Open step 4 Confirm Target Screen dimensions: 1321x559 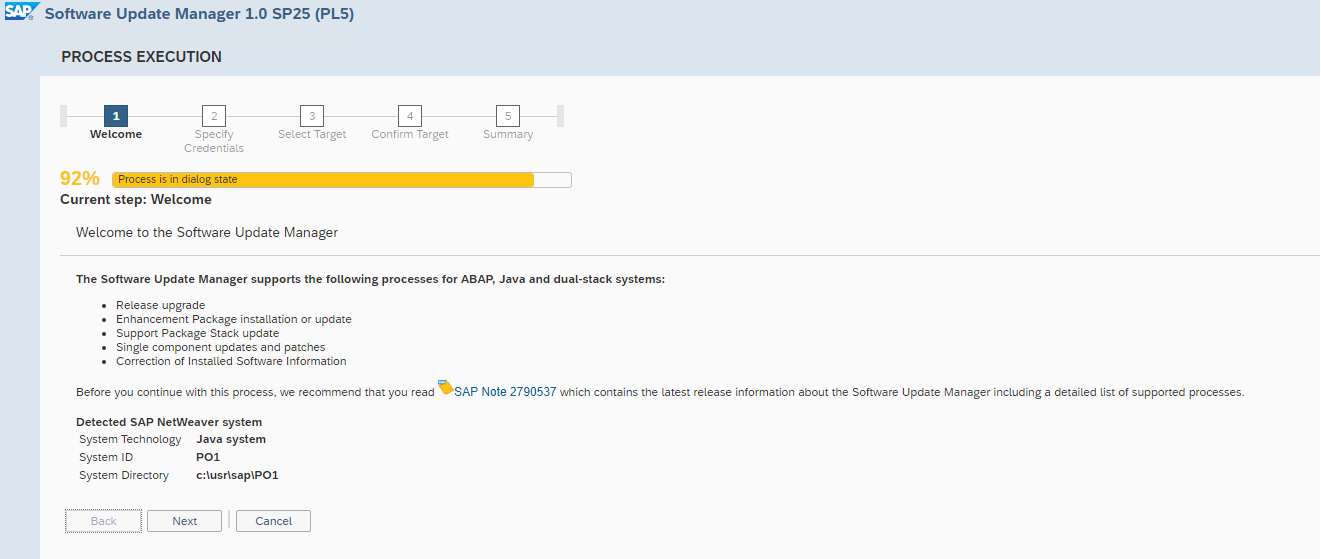[410, 116]
